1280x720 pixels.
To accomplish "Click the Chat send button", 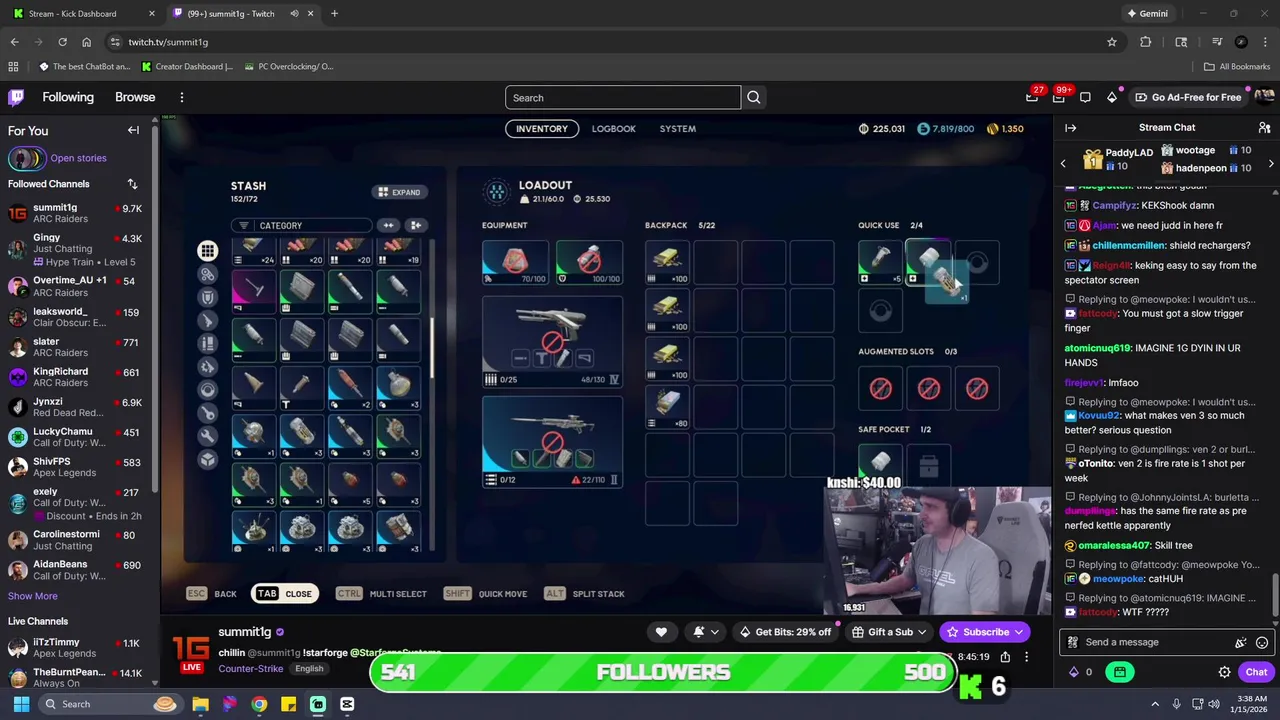I will (x=1256, y=672).
